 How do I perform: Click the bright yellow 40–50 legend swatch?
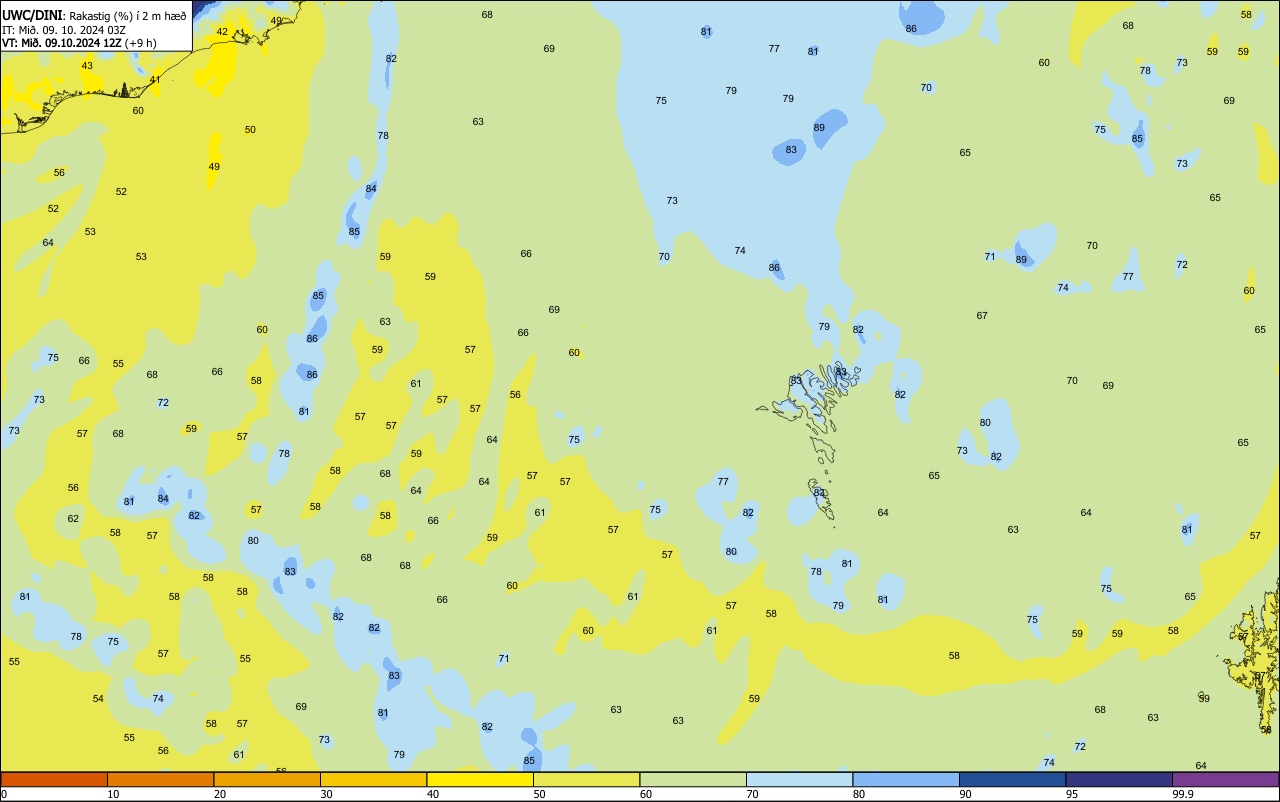pyautogui.click(x=480, y=779)
